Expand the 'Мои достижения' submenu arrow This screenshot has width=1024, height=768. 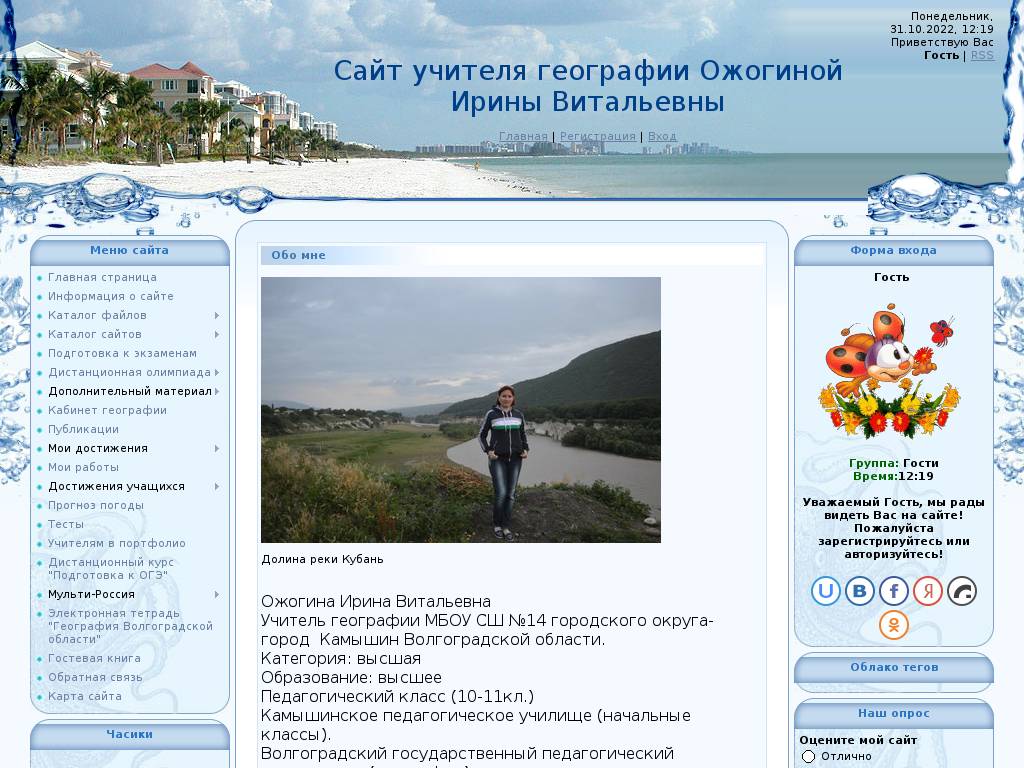217,449
